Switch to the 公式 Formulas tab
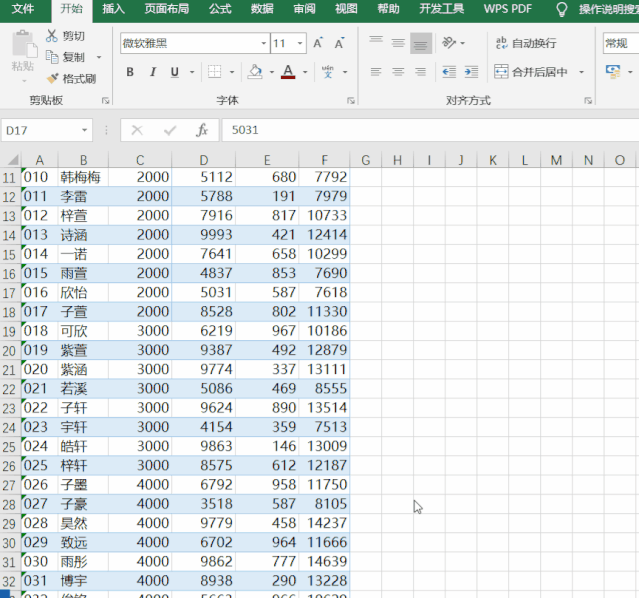 [220, 9]
